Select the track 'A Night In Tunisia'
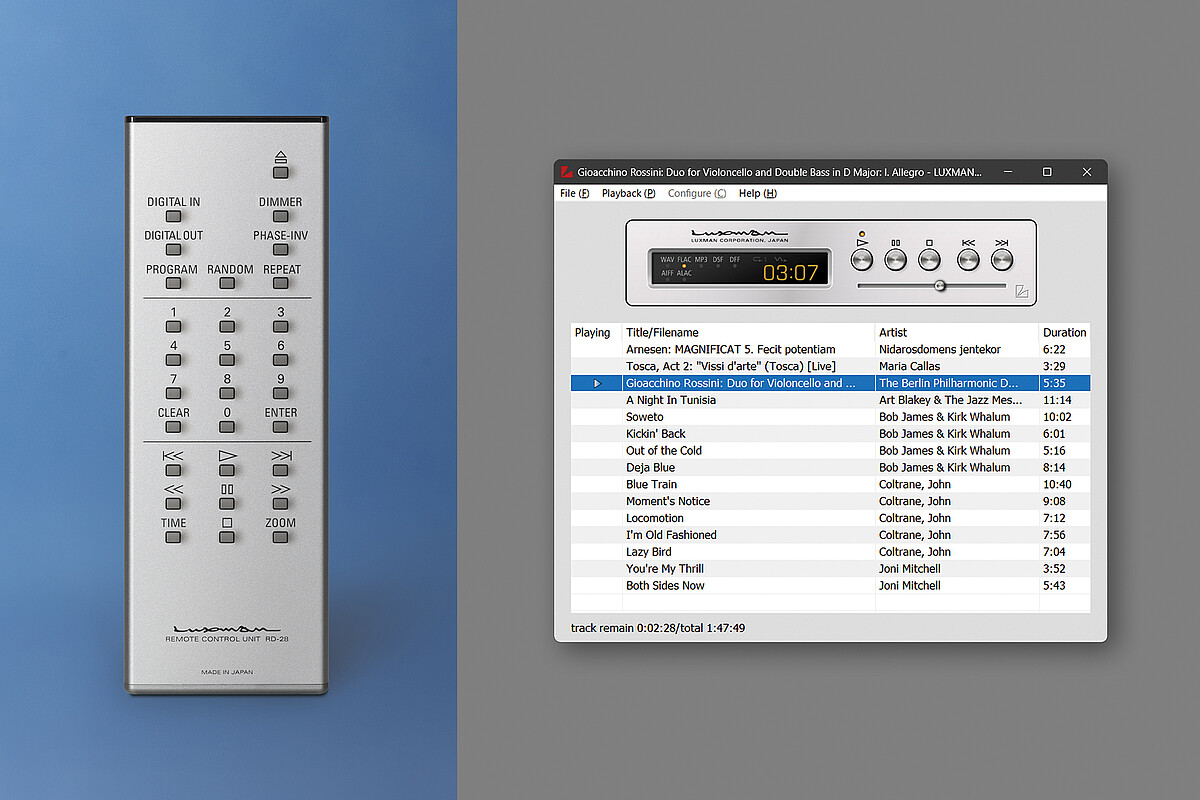 pyautogui.click(x=670, y=400)
